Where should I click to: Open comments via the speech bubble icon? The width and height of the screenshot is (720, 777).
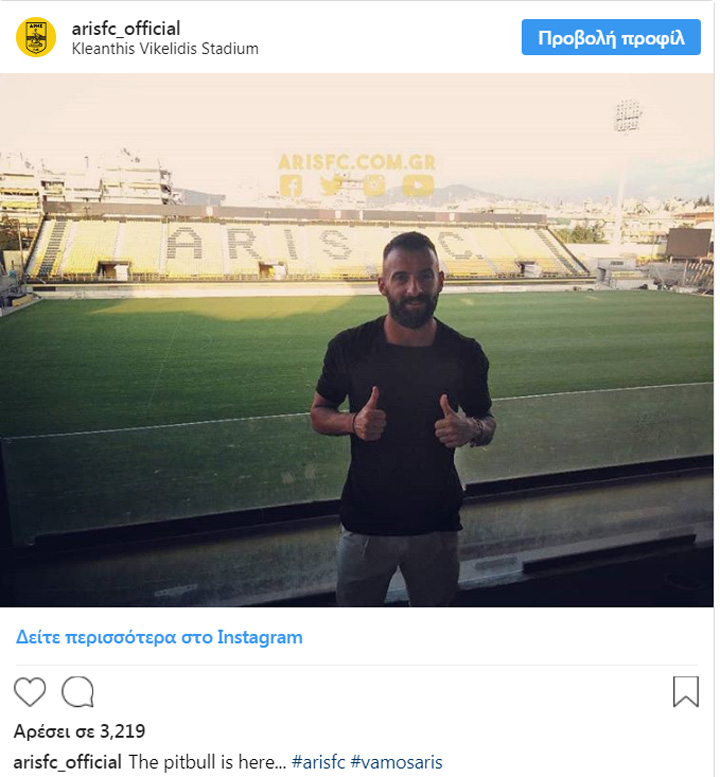tap(78, 692)
